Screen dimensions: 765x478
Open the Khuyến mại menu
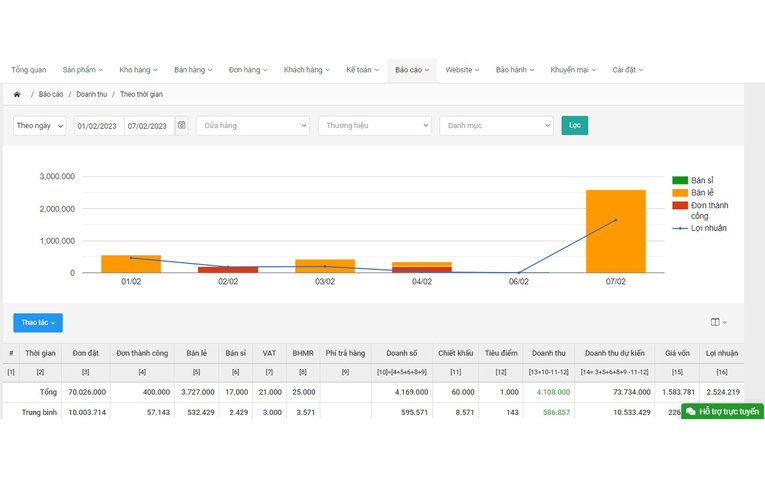click(x=573, y=70)
